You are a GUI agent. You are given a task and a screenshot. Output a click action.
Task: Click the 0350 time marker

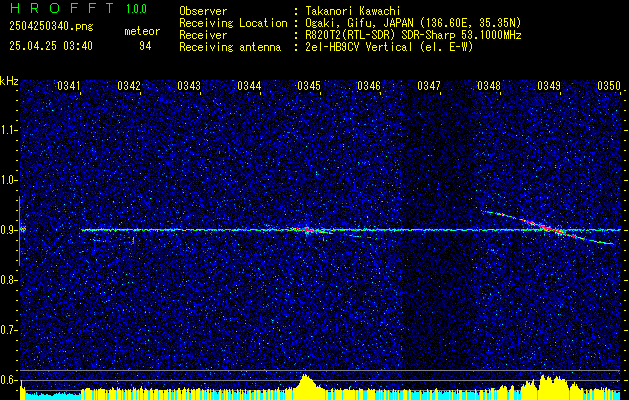pos(609,86)
